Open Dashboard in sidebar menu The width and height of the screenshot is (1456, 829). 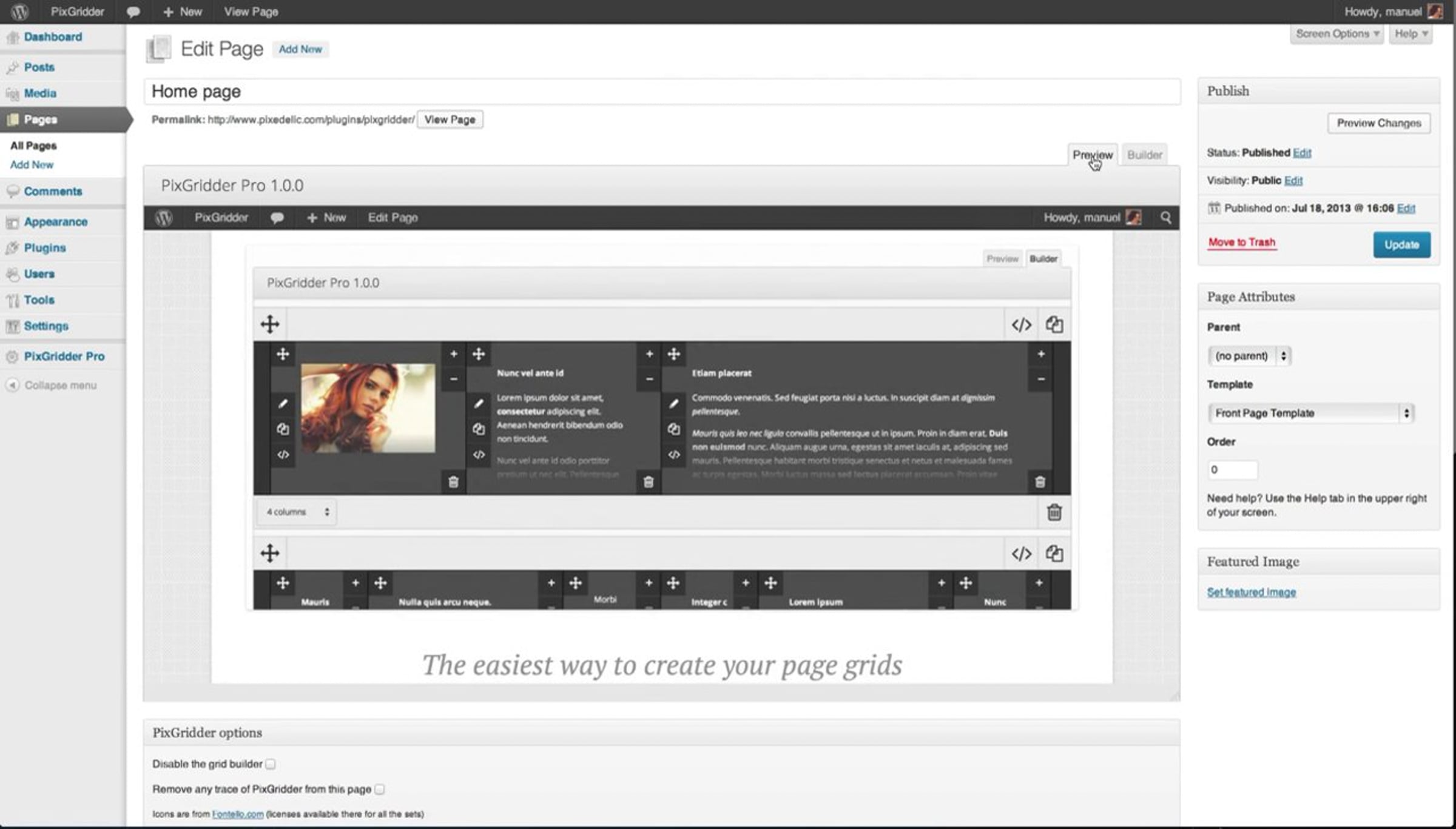point(53,37)
